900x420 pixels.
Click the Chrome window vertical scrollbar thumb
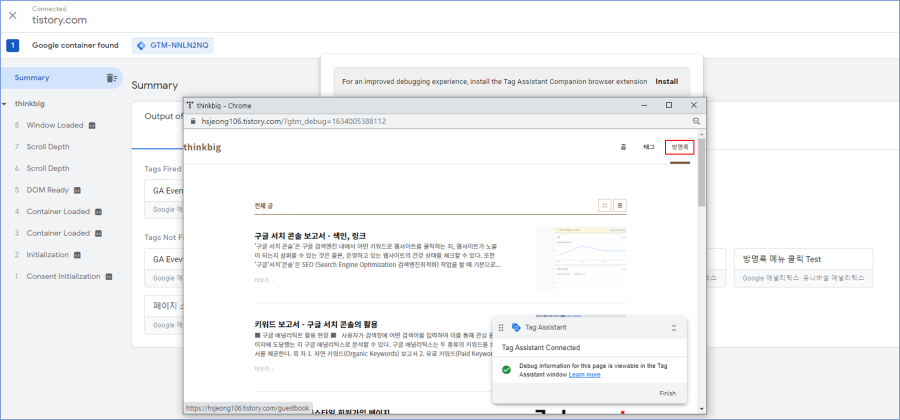click(x=701, y=172)
